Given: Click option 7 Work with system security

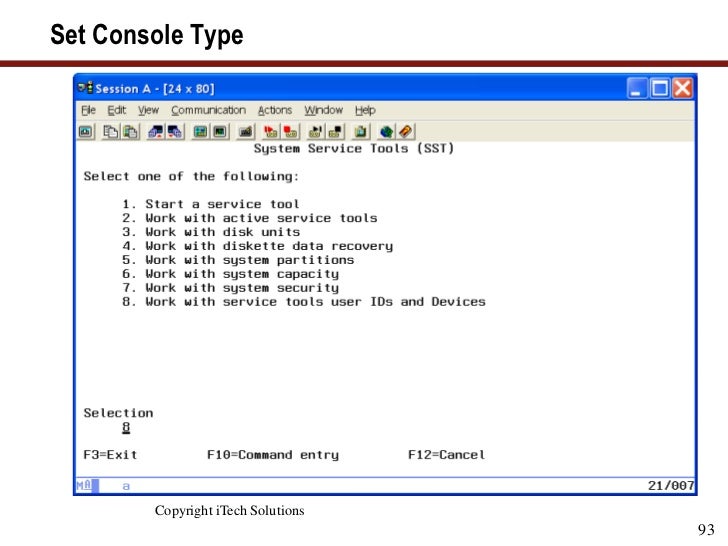Looking at the screenshot, I should tap(231, 288).
